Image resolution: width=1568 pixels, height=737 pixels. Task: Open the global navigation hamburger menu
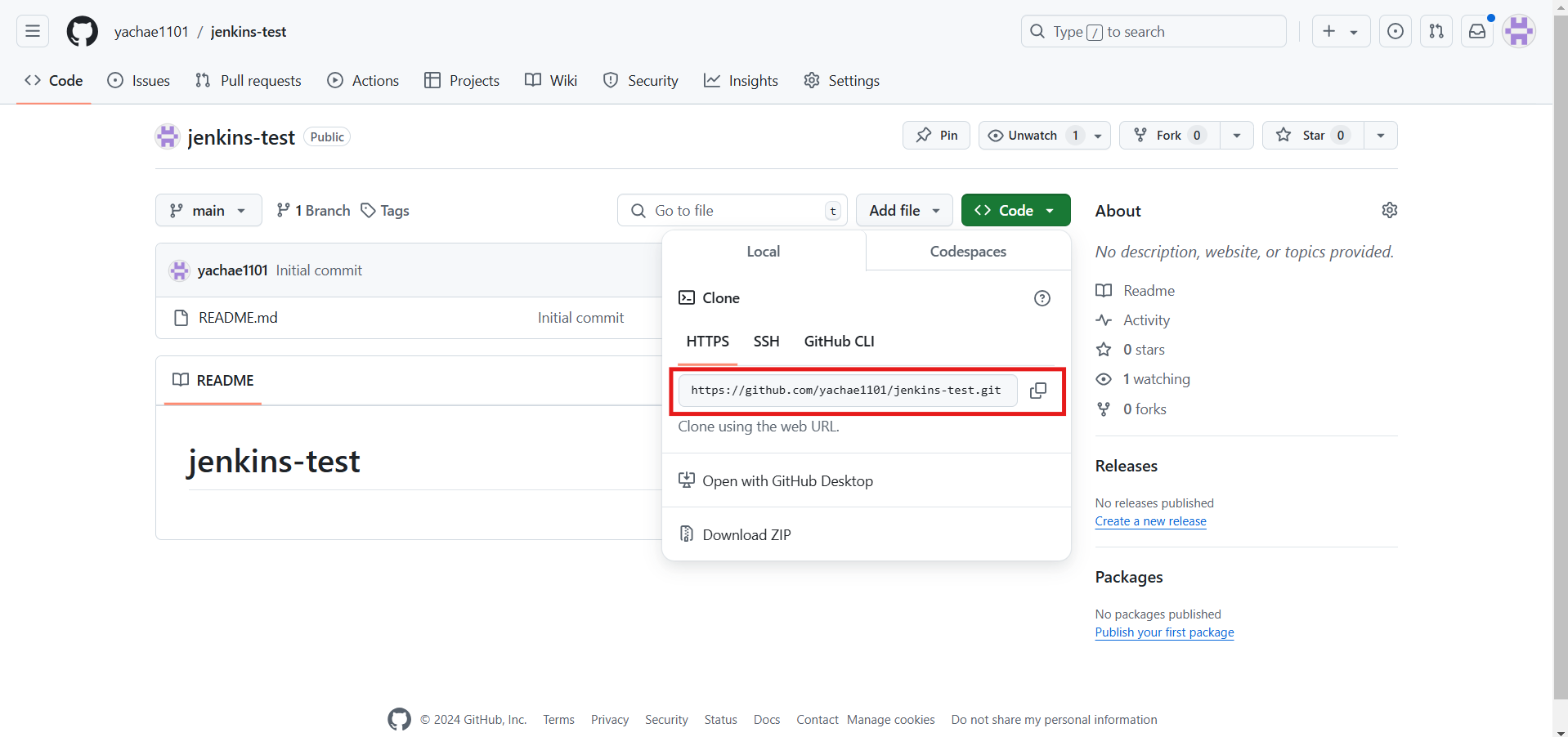(33, 31)
